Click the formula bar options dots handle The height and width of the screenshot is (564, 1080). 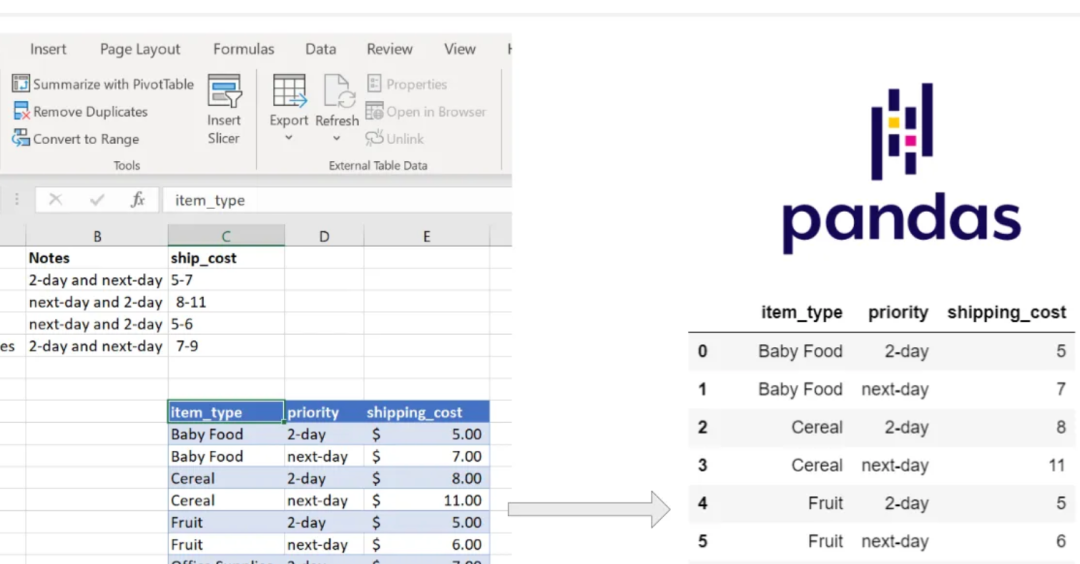pyautogui.click(x=17, y=200)
